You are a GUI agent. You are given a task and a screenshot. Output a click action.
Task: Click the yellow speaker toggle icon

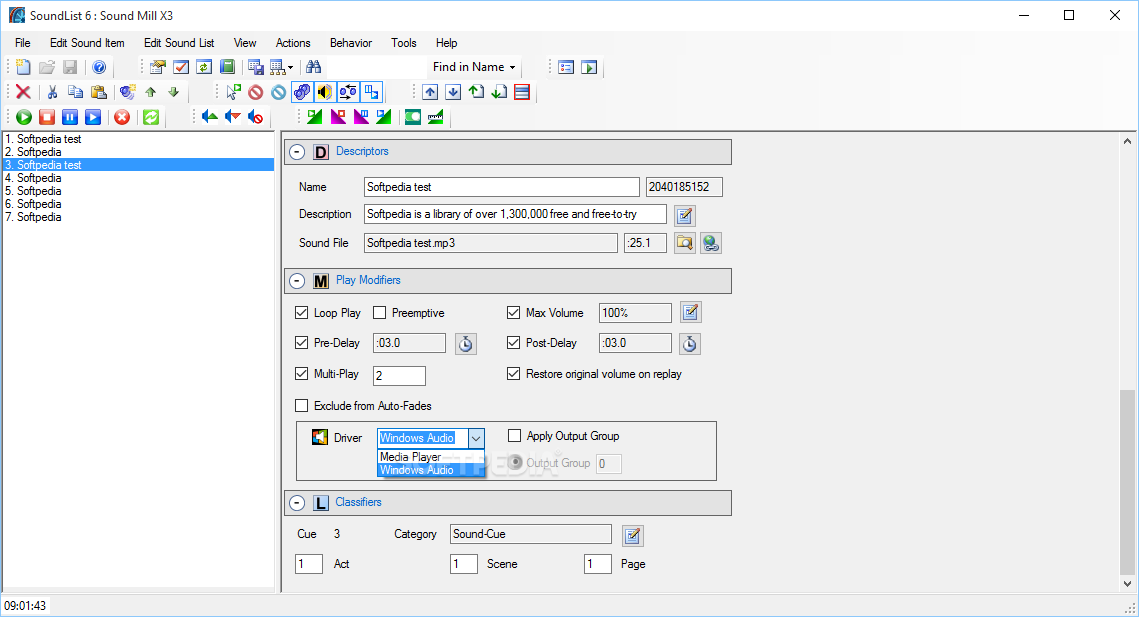[325, 92]
